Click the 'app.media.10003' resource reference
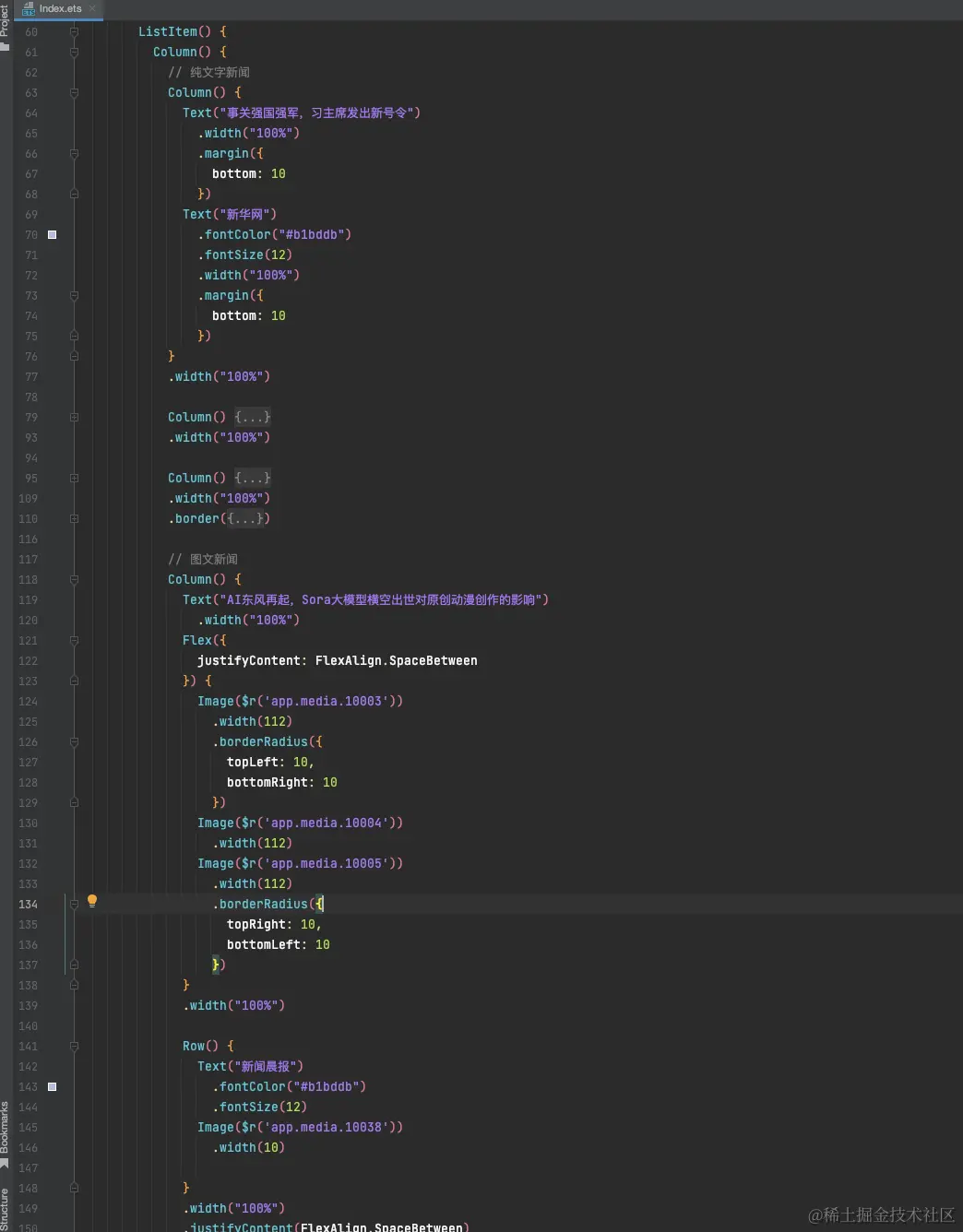Image resolution: width=963 pixels, height=1232 pixels. [326, 701]
